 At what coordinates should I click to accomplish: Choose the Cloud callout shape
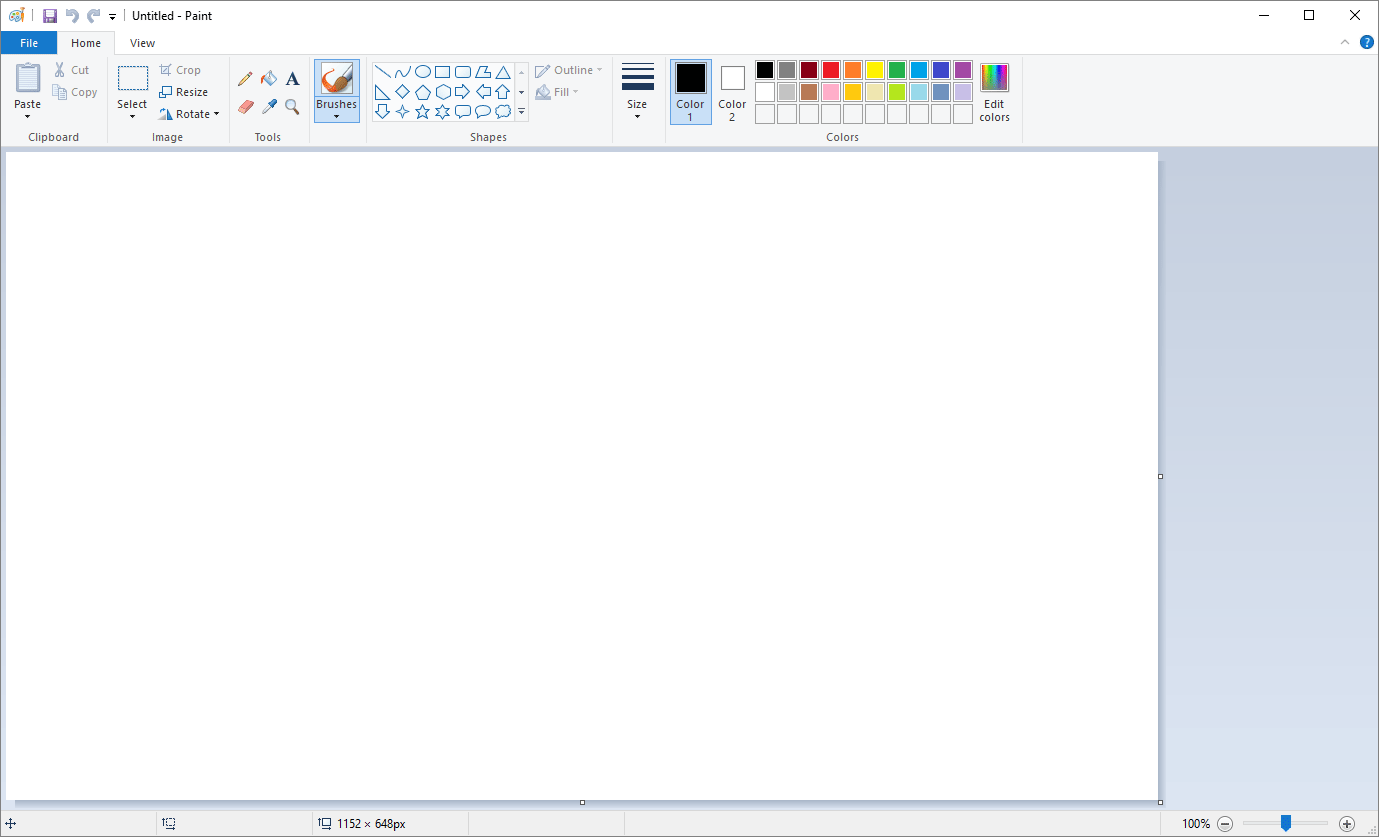[503, 112]
